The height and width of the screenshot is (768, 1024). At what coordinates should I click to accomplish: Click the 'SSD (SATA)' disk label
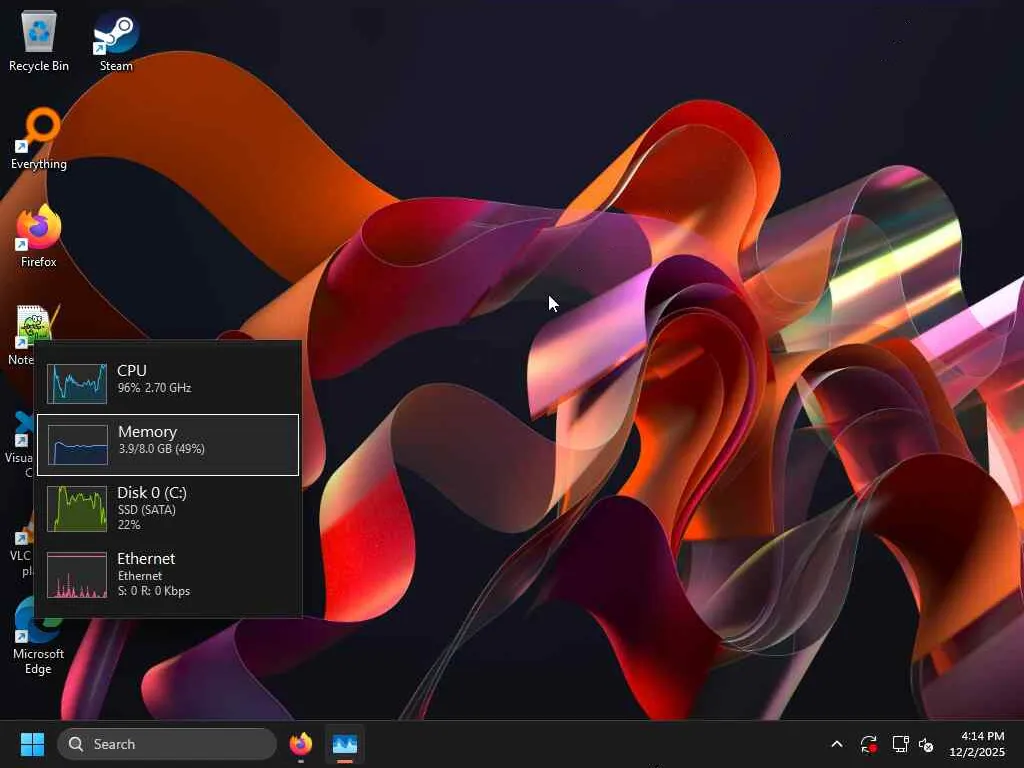(146, 510)
